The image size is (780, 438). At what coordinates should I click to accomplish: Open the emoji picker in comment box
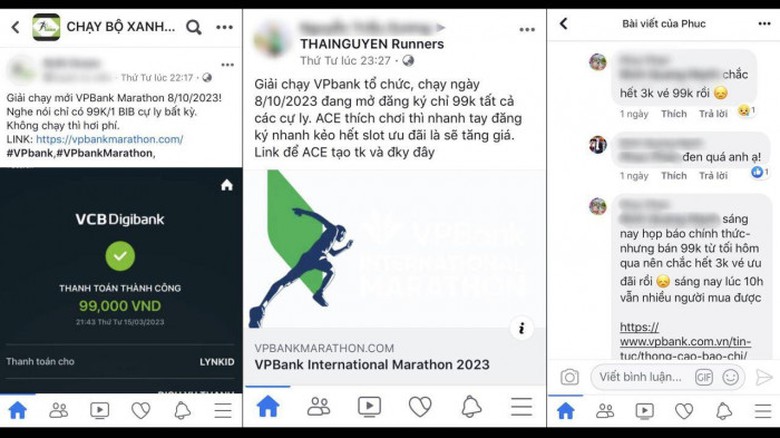coord(730,377)
